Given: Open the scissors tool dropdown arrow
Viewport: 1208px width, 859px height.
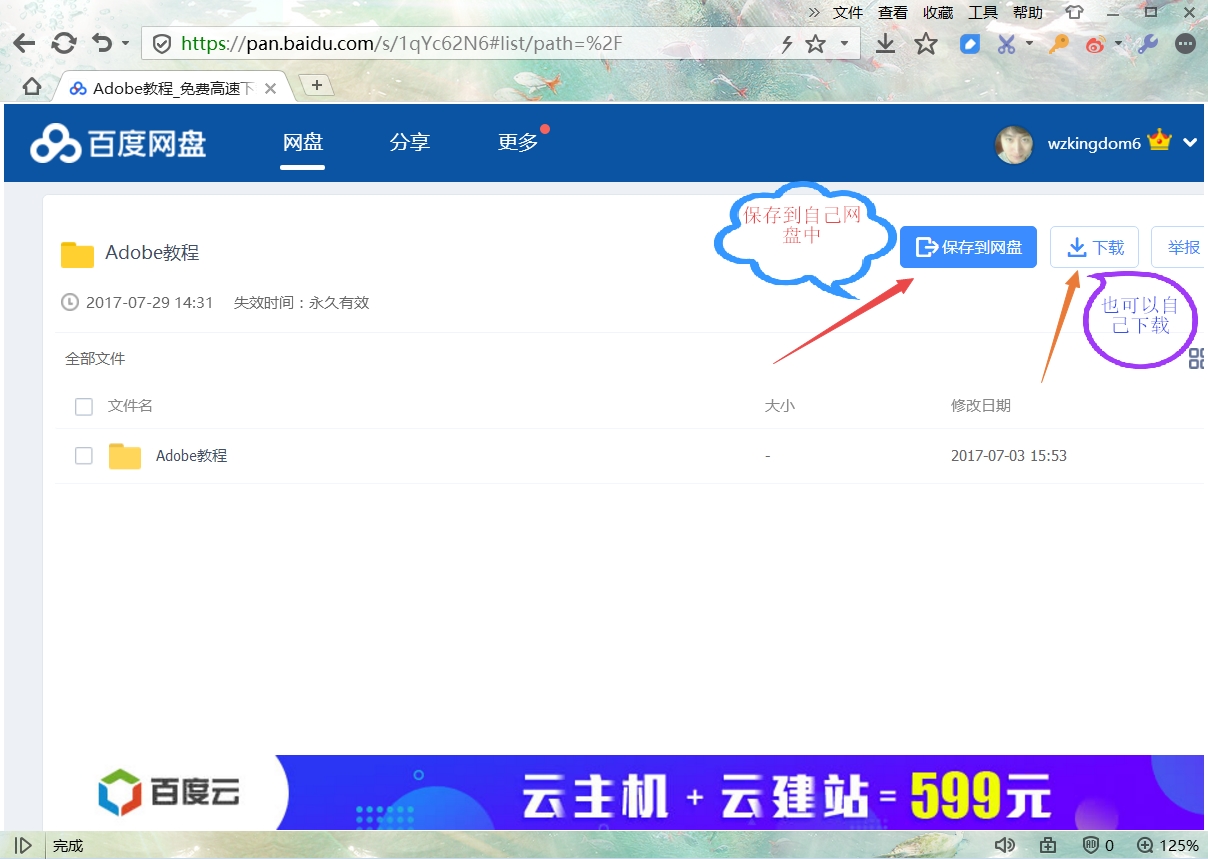Looking at the screenshot, I should point(1028,44).
